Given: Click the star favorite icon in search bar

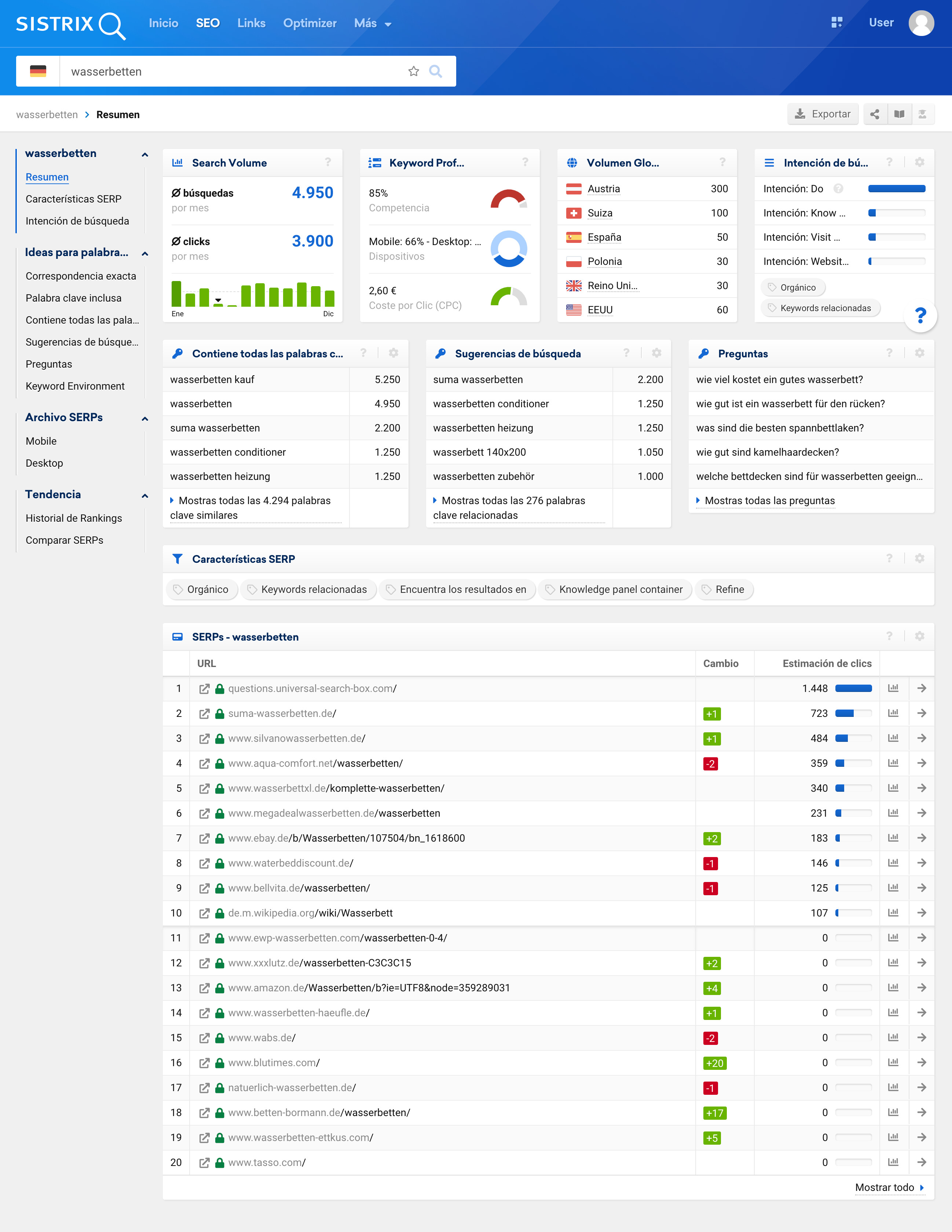Looking at the screenshot, I should tap(413, 71).
